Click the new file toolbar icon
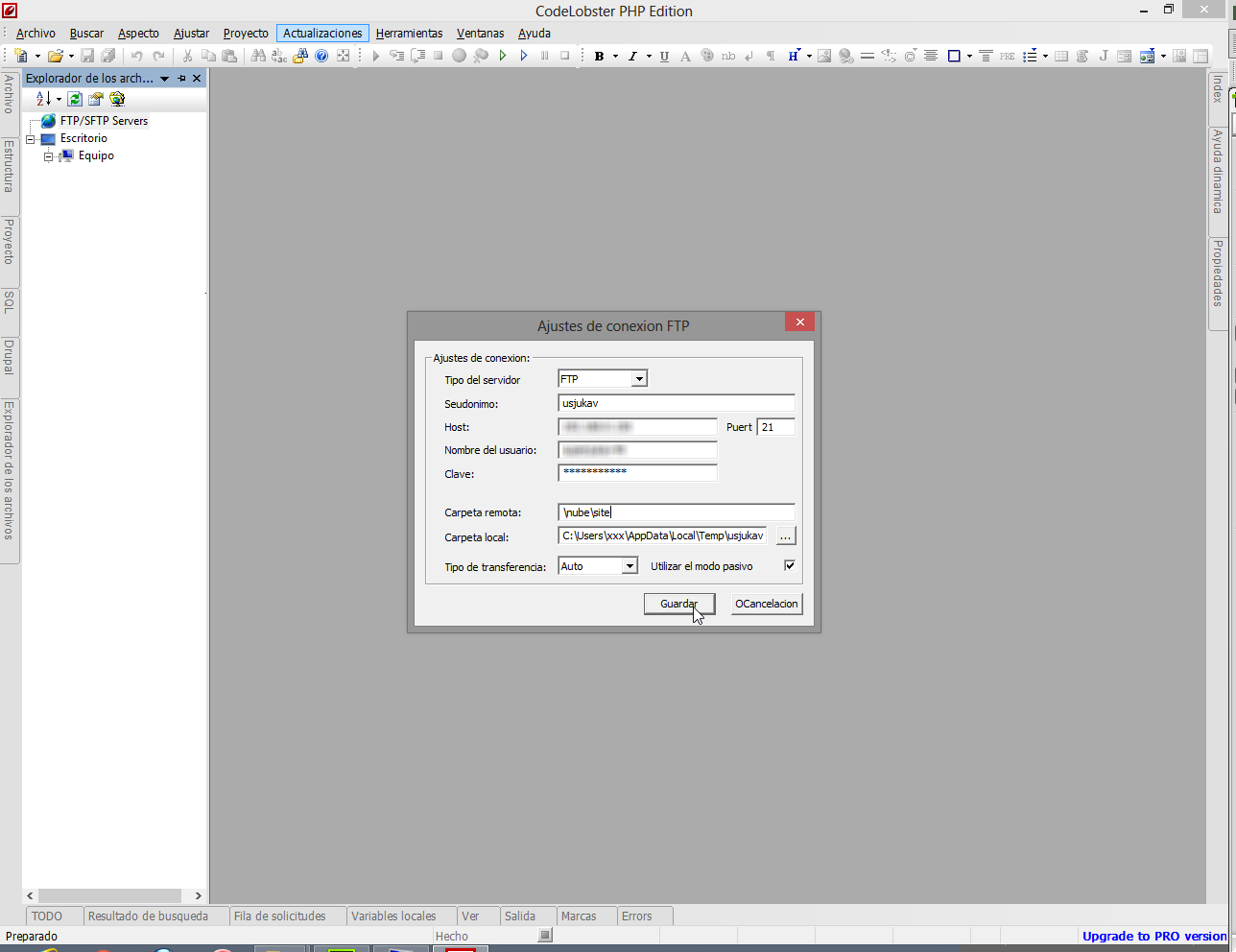The image size is (1236, 952). click(x=21, y=56)
